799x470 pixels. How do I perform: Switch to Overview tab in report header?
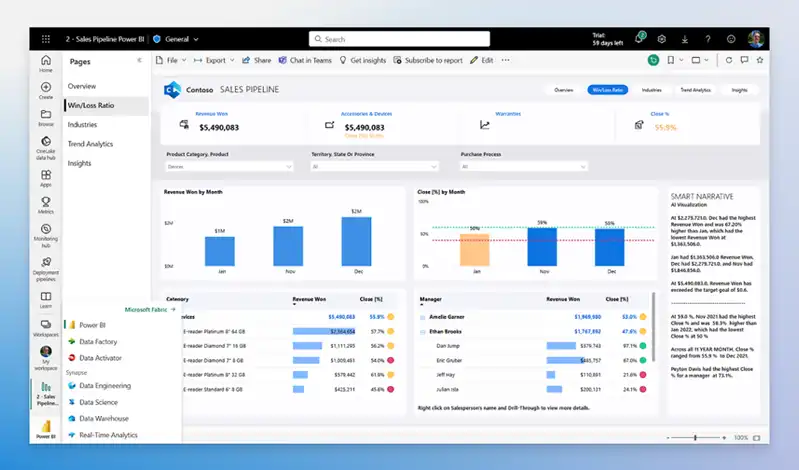click(564, 90)
